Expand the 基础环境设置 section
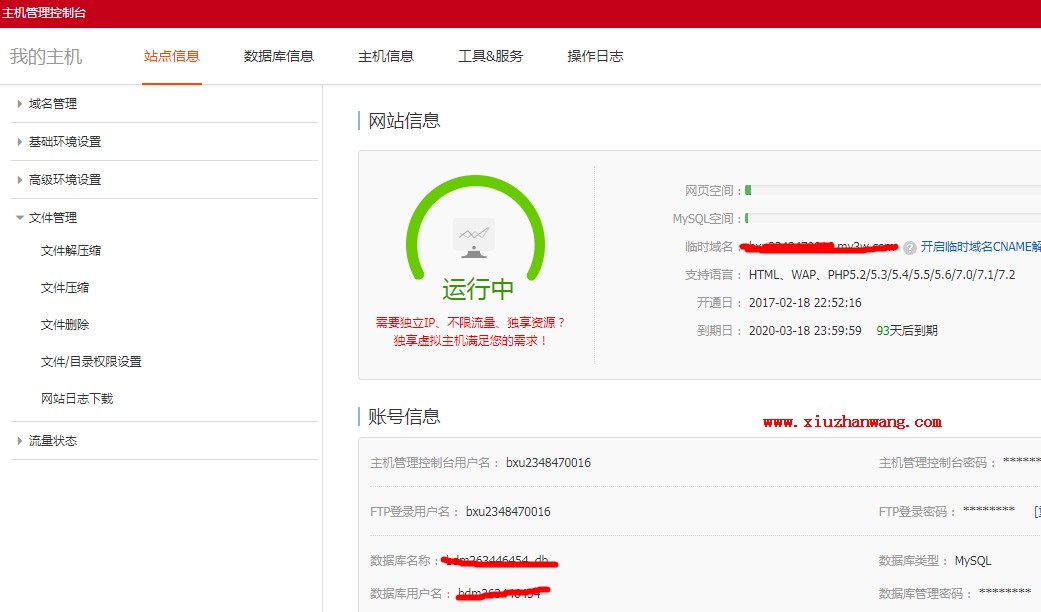 click(x=65, y=141)
